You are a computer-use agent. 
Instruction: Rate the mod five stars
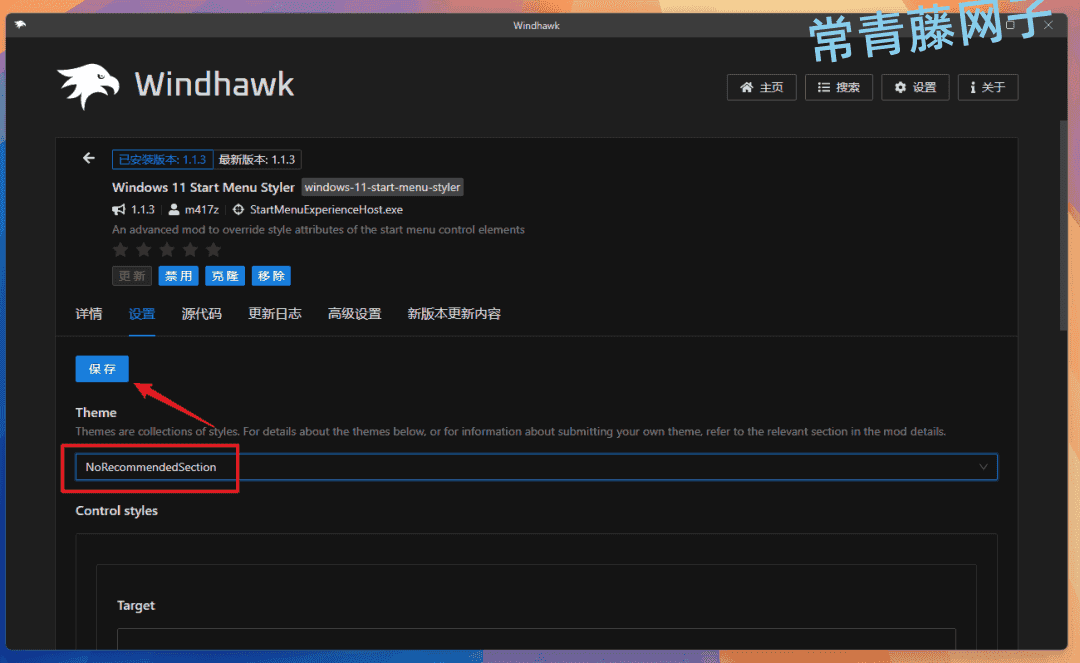[x=214, y=249]
